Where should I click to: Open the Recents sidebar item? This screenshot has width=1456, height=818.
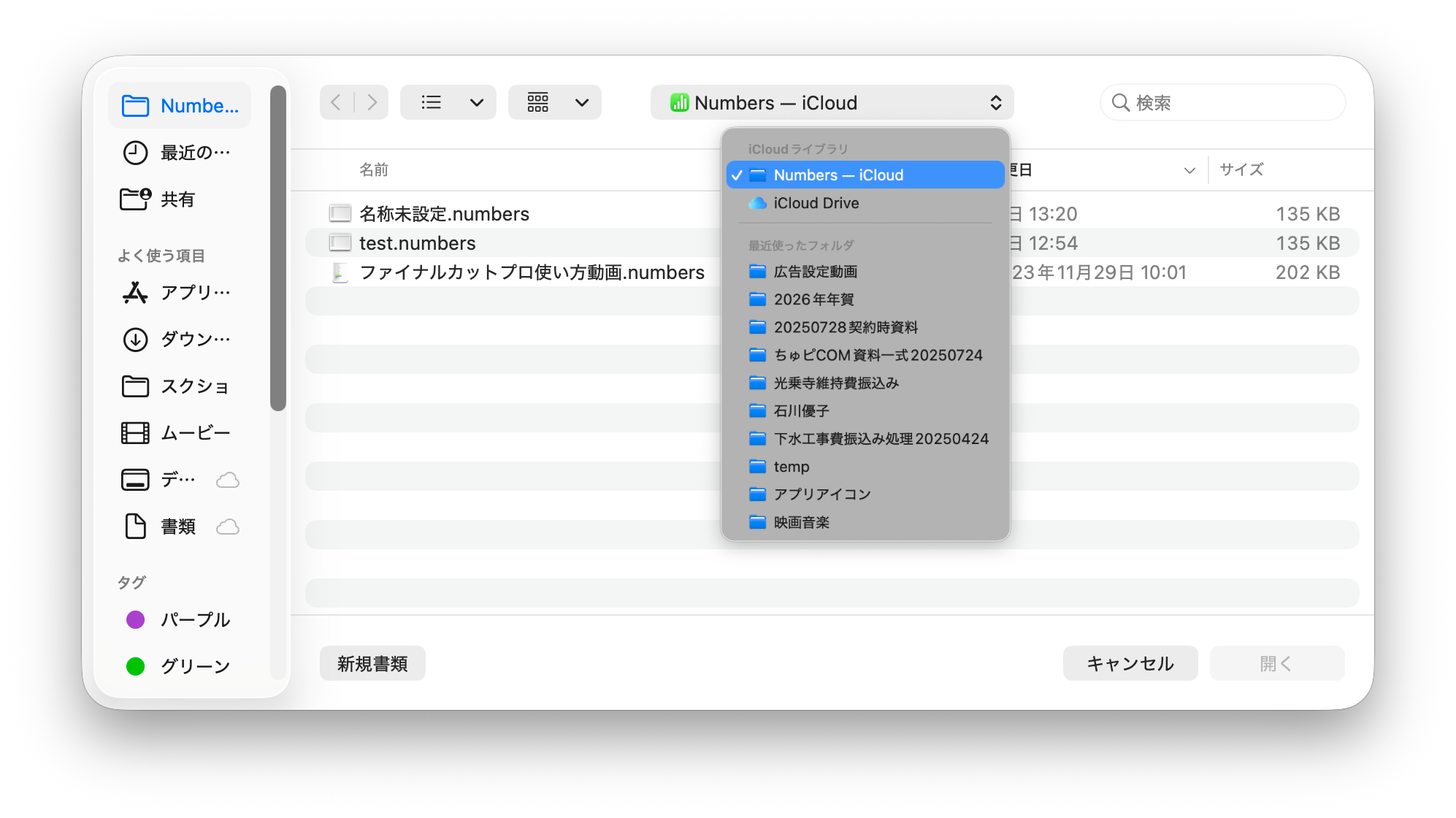178,153
